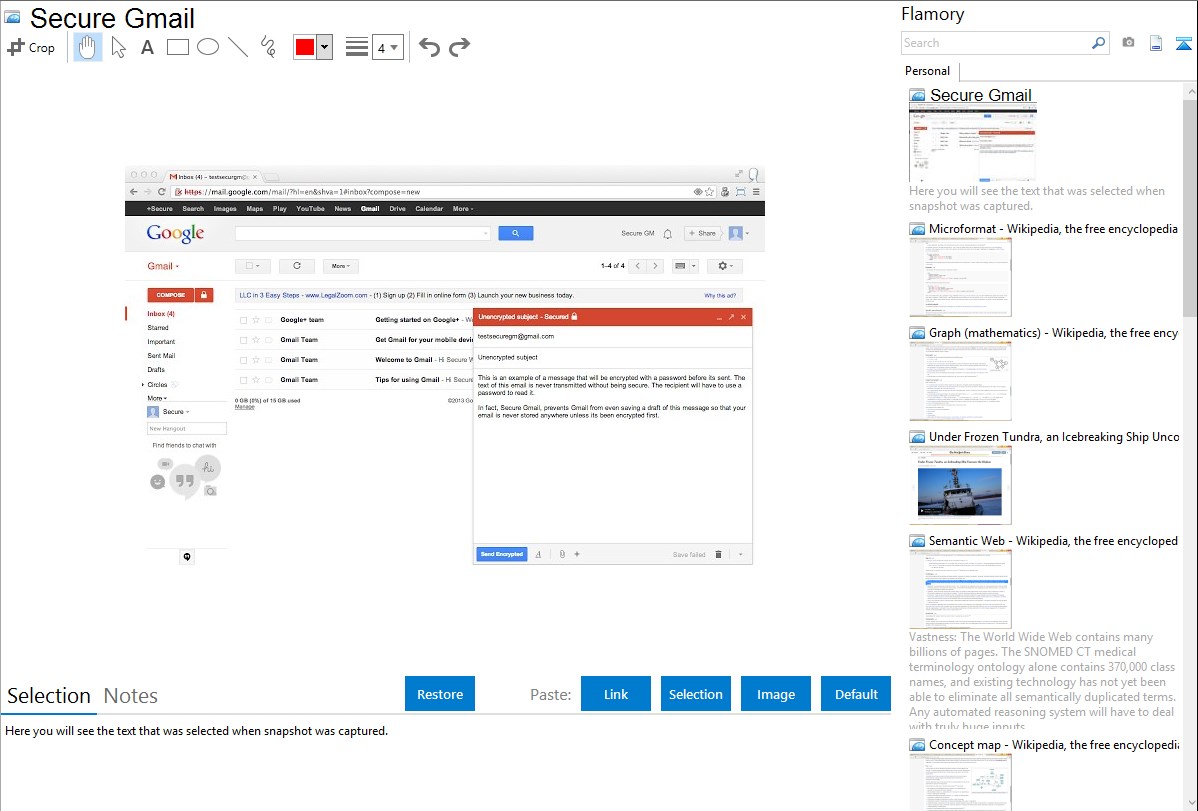
Task: Undo the last annotation
Action: [429, 47]
